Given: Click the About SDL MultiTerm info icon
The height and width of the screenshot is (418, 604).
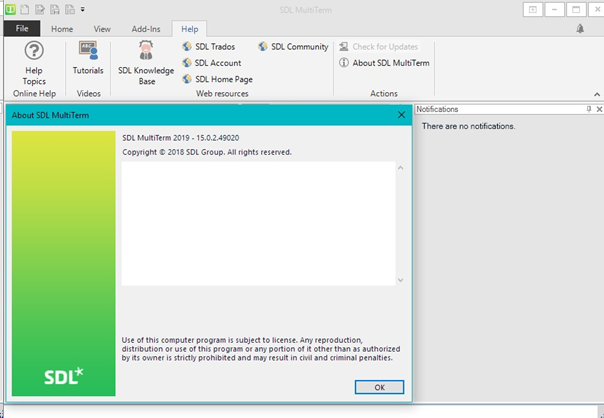Looking at the screenshot, I should point(344,63).
